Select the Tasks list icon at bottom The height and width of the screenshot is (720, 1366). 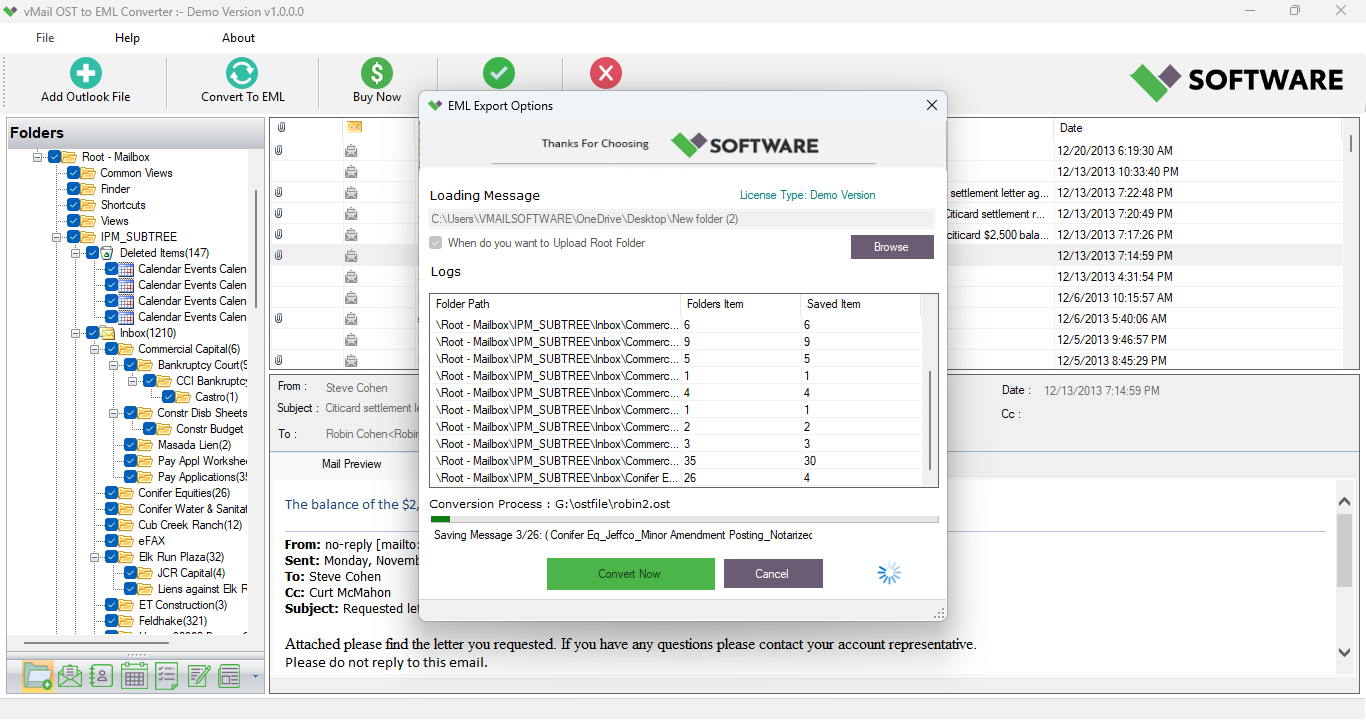click(x=165, y=675)
